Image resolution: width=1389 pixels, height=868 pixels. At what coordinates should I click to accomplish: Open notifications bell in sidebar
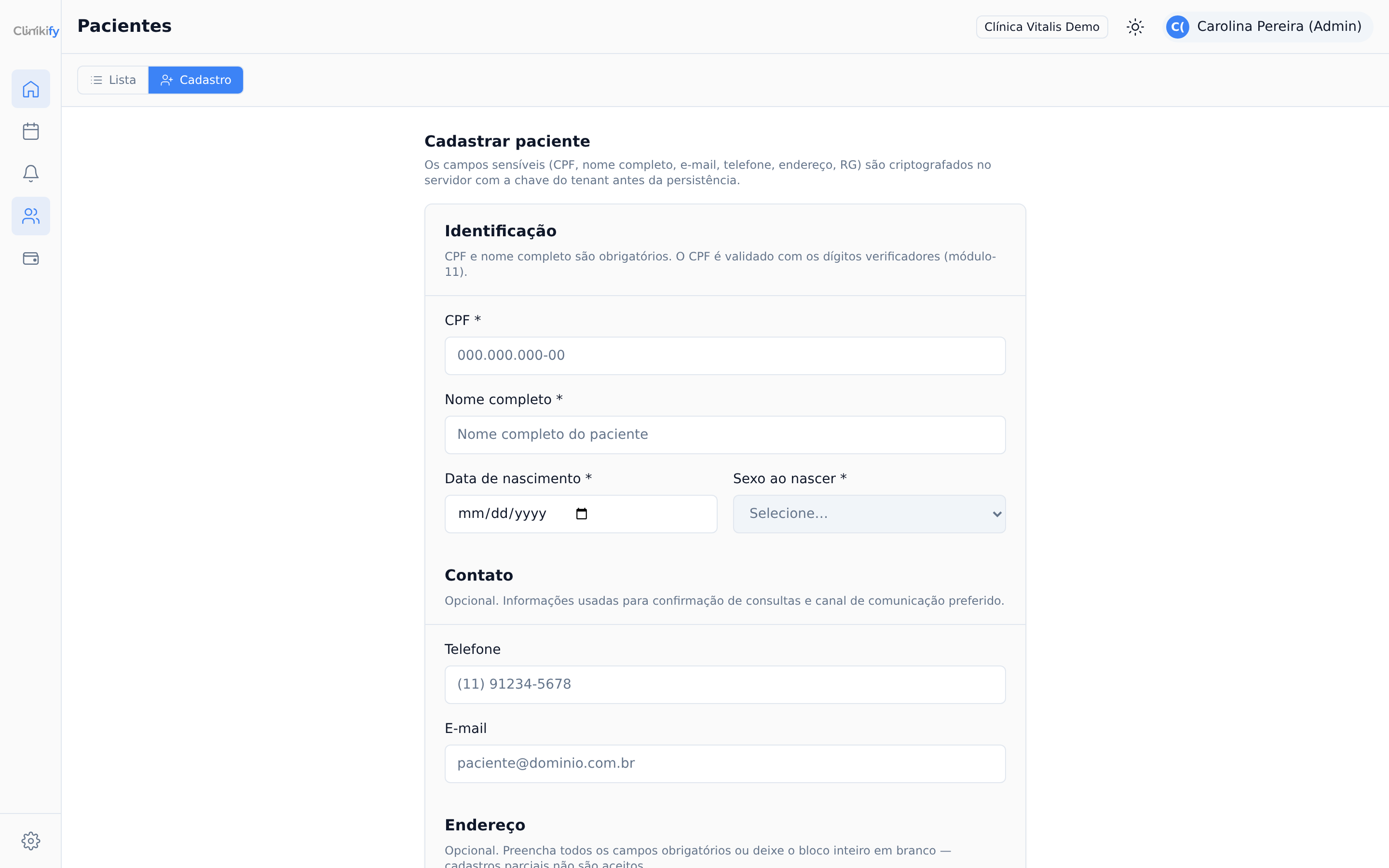point(31,174)
